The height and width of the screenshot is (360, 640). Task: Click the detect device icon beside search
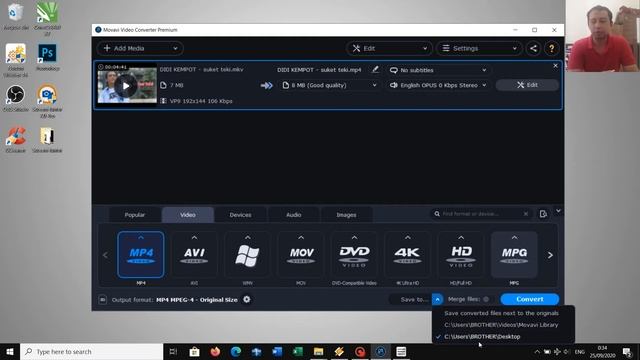pos(543,214)
